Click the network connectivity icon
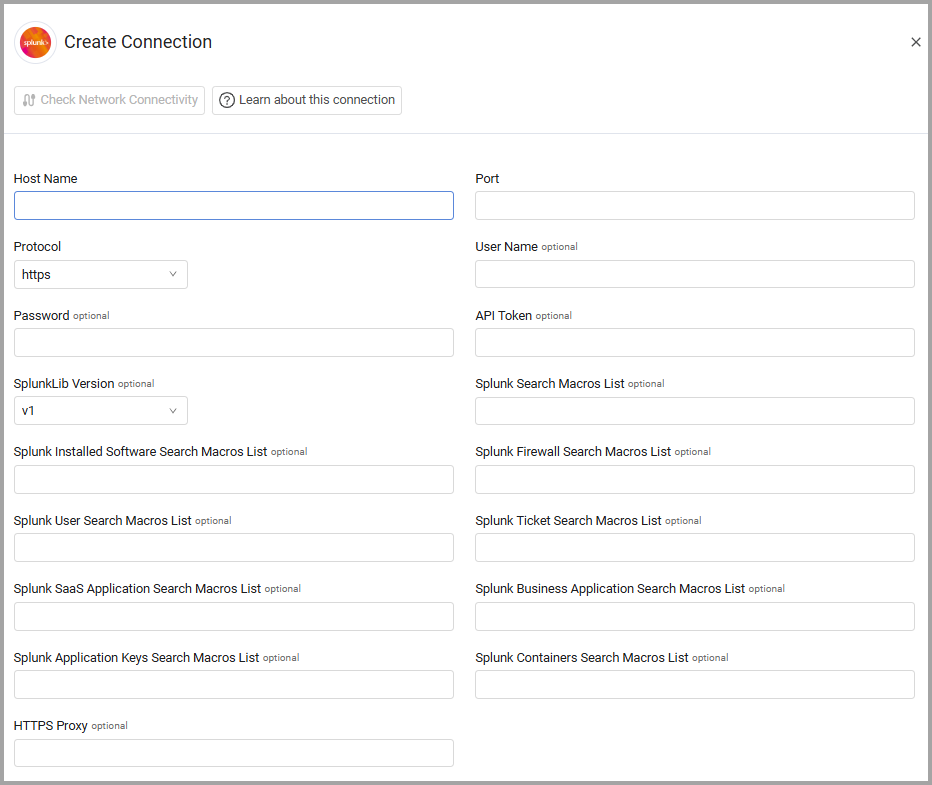The image size is (932, 785). click(x=29, y=100)
